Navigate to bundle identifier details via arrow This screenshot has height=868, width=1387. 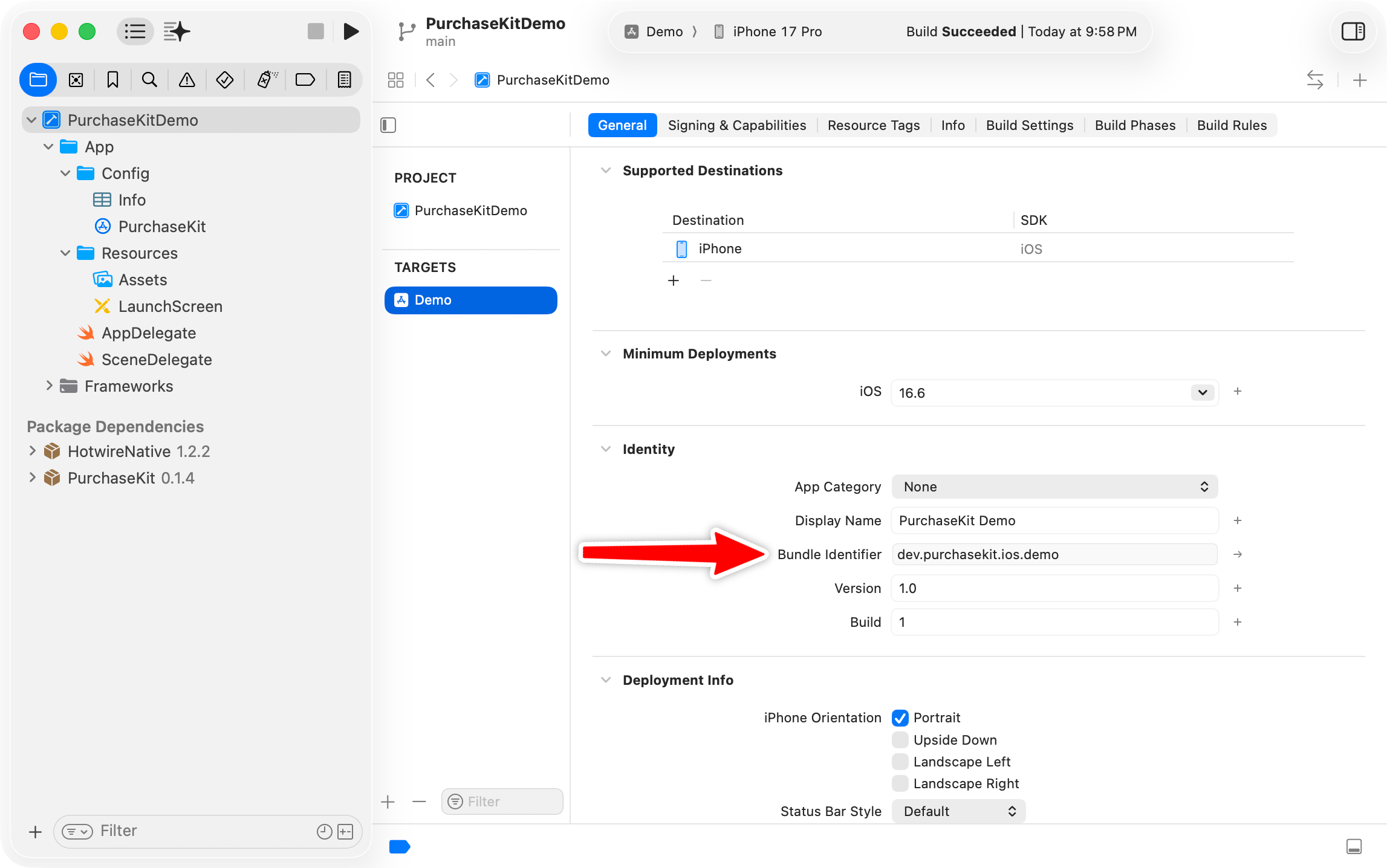click(x=1238, y=554)
